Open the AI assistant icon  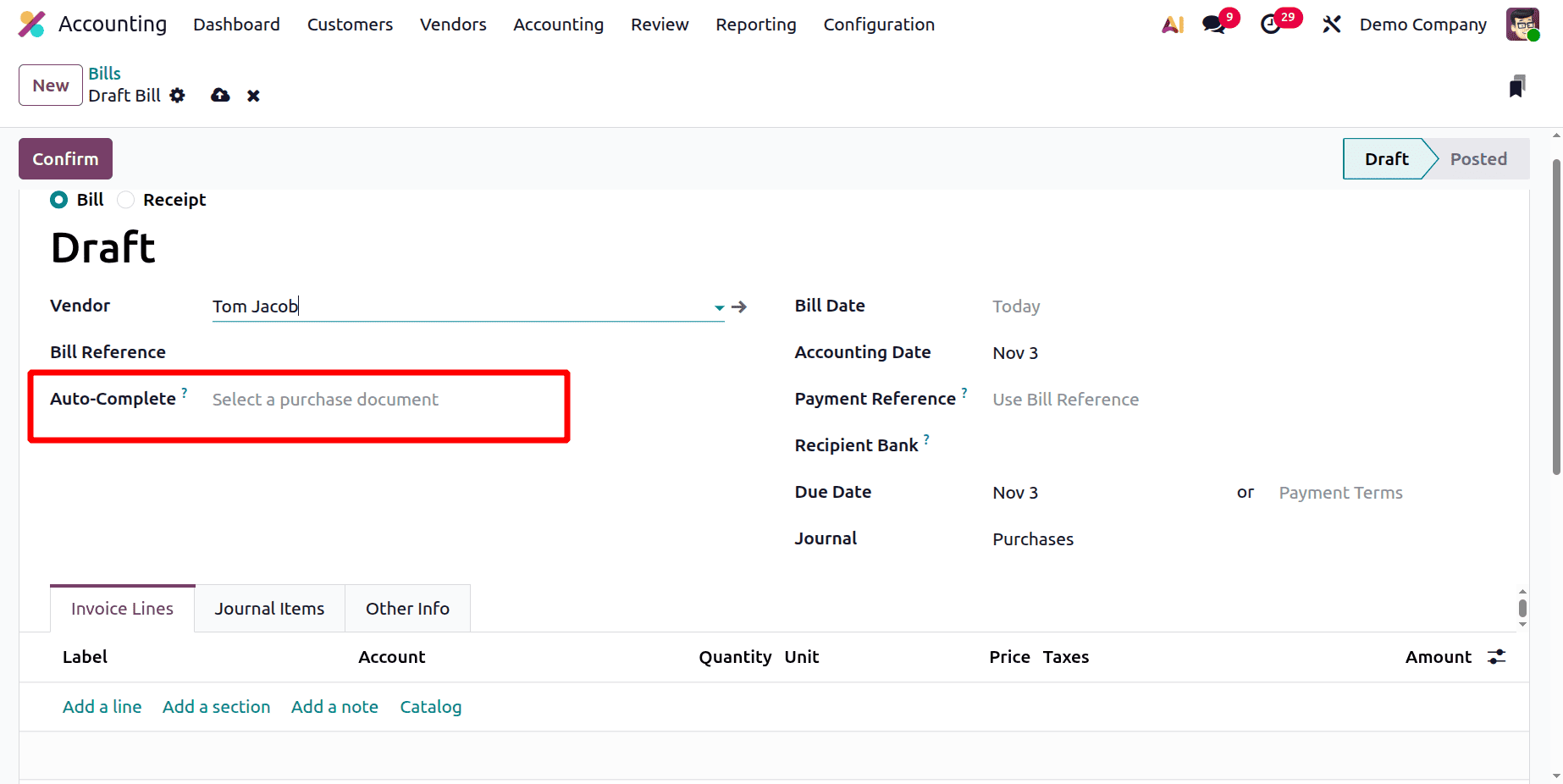pyautogui.click(x=1172, y=25)
